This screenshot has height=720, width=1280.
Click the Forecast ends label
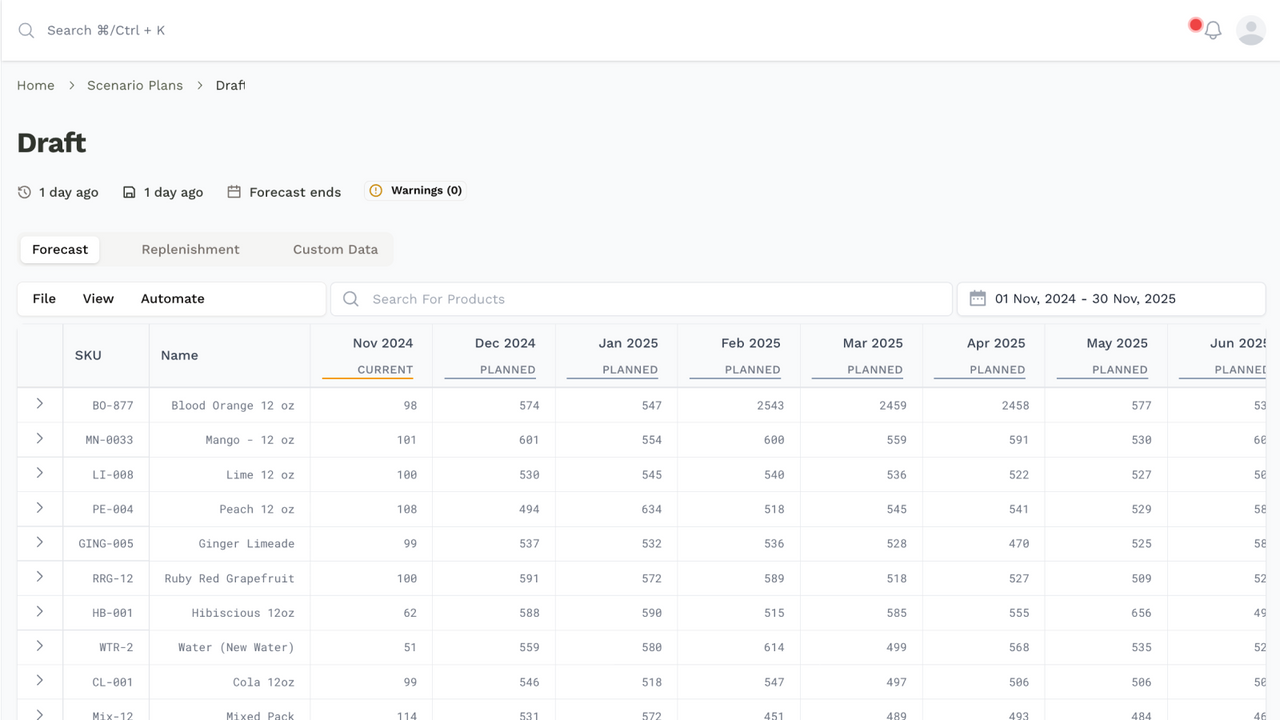(295, 192)
